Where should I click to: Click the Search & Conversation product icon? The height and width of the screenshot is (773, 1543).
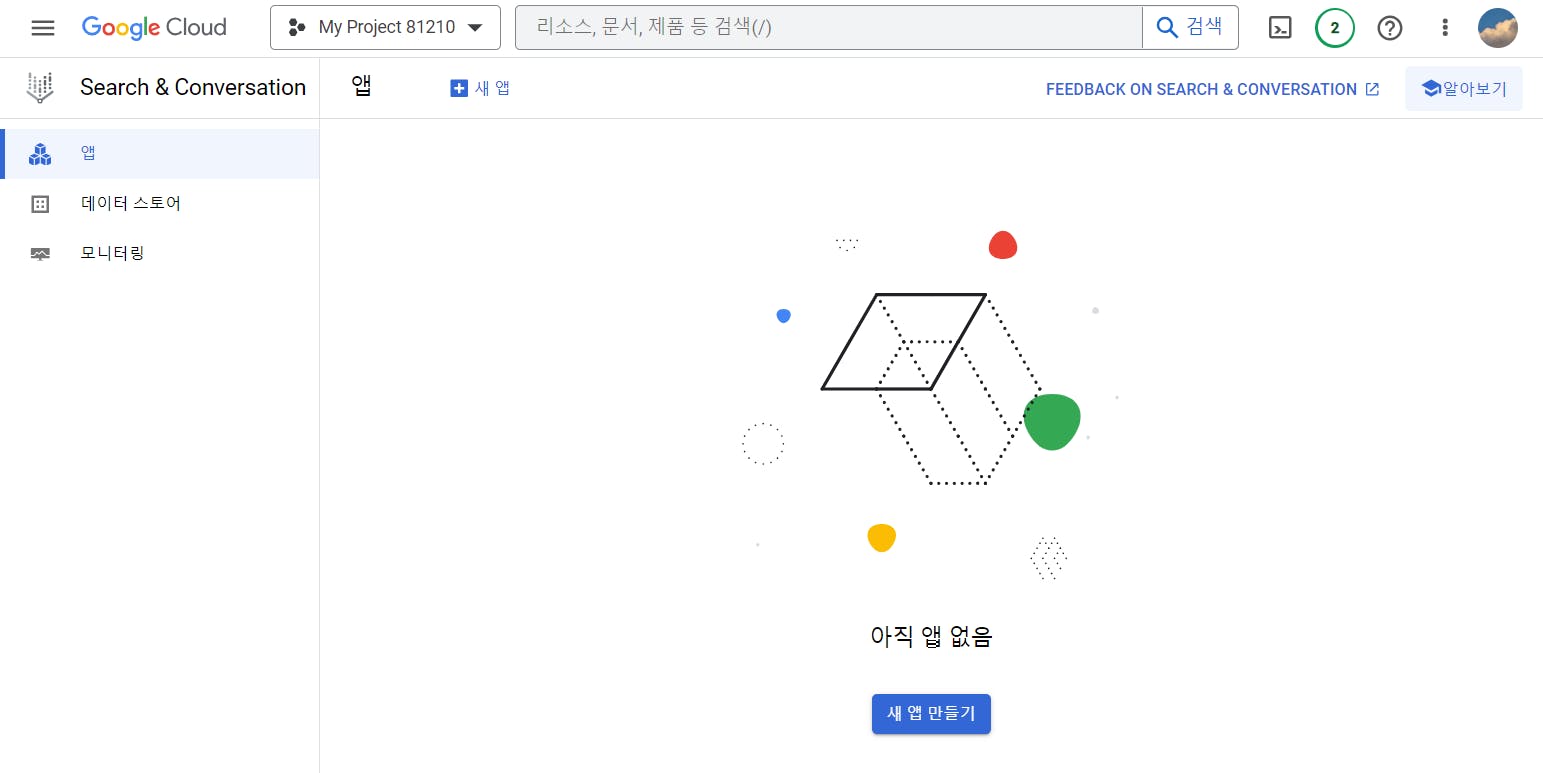pyautogui.click(x=40, y=88)
